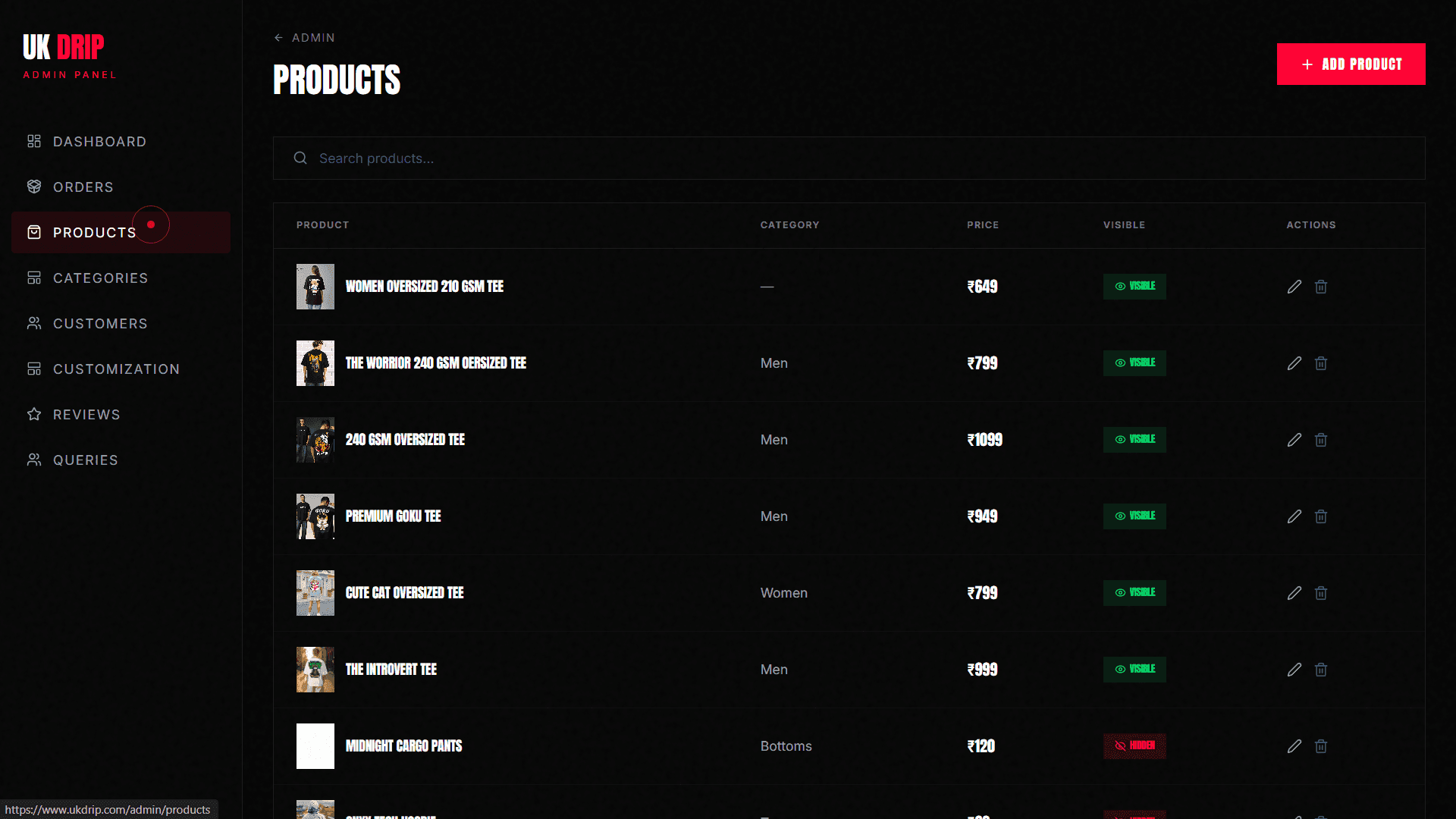Delete the Premium Goku Tee product
Screen dimensions: 1456x819
pos(1321,516)
